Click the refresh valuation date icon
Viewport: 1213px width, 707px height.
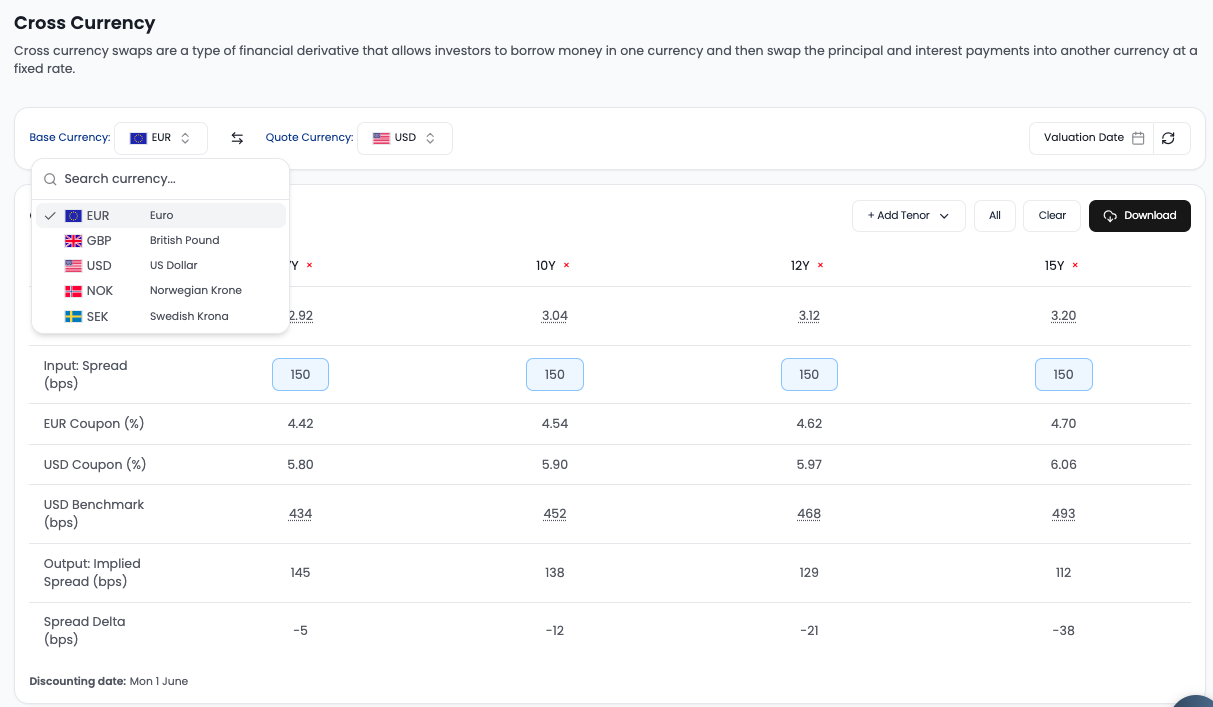(x=1168, y=138)
